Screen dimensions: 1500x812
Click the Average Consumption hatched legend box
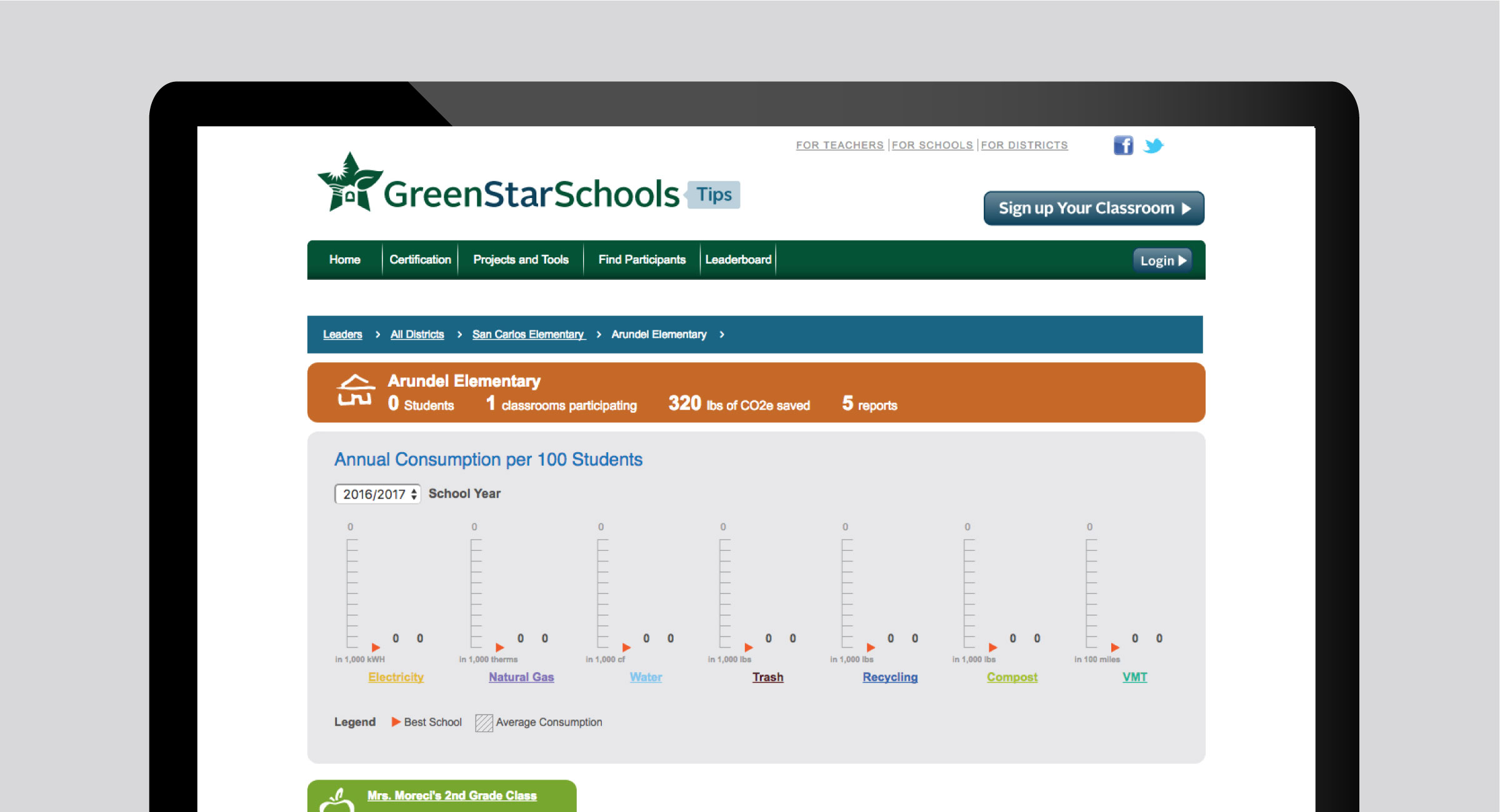(484, 723)
